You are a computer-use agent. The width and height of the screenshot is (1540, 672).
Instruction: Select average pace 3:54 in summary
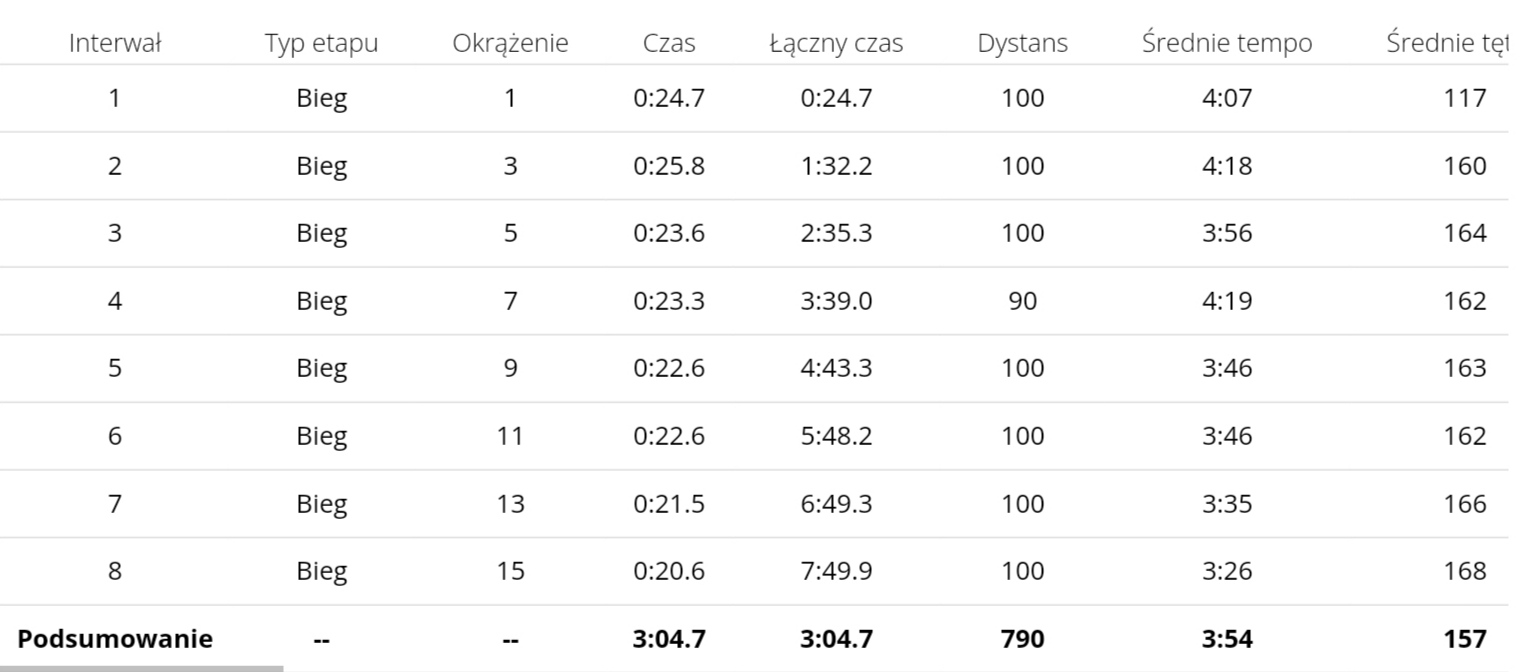tap(1227, 639)
